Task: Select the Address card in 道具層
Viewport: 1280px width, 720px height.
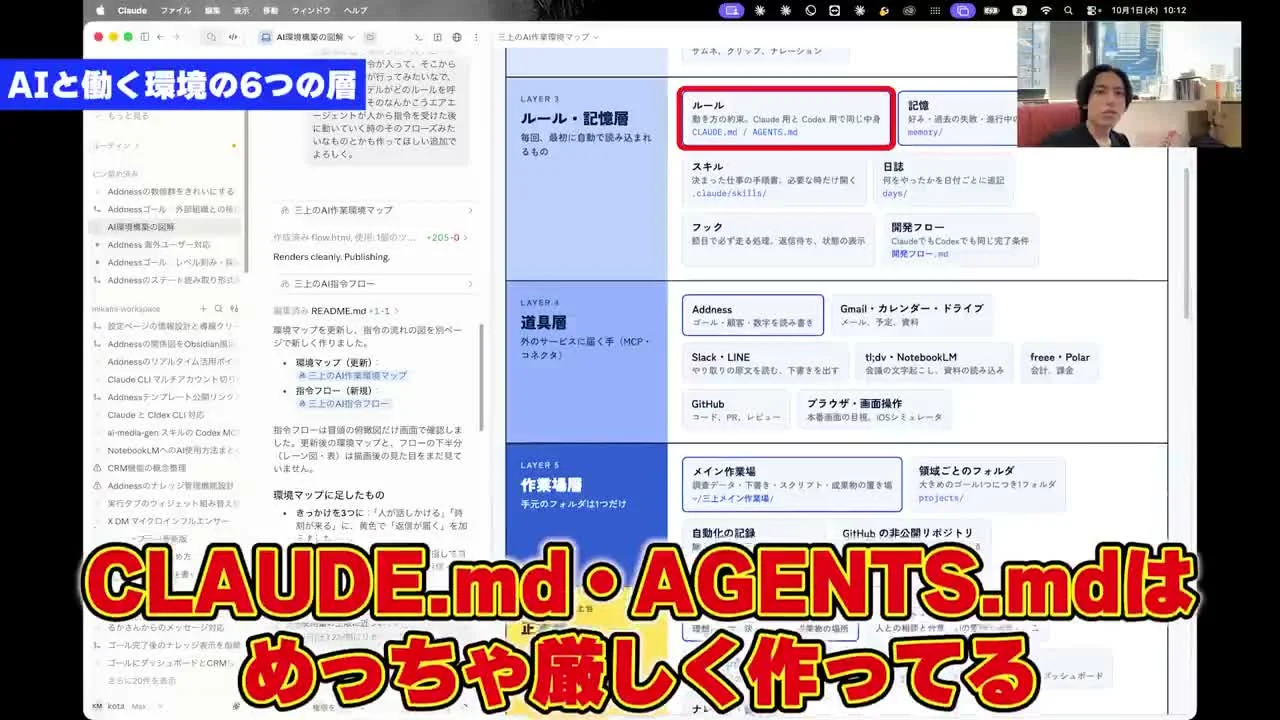Action: (x=753, y=315)
